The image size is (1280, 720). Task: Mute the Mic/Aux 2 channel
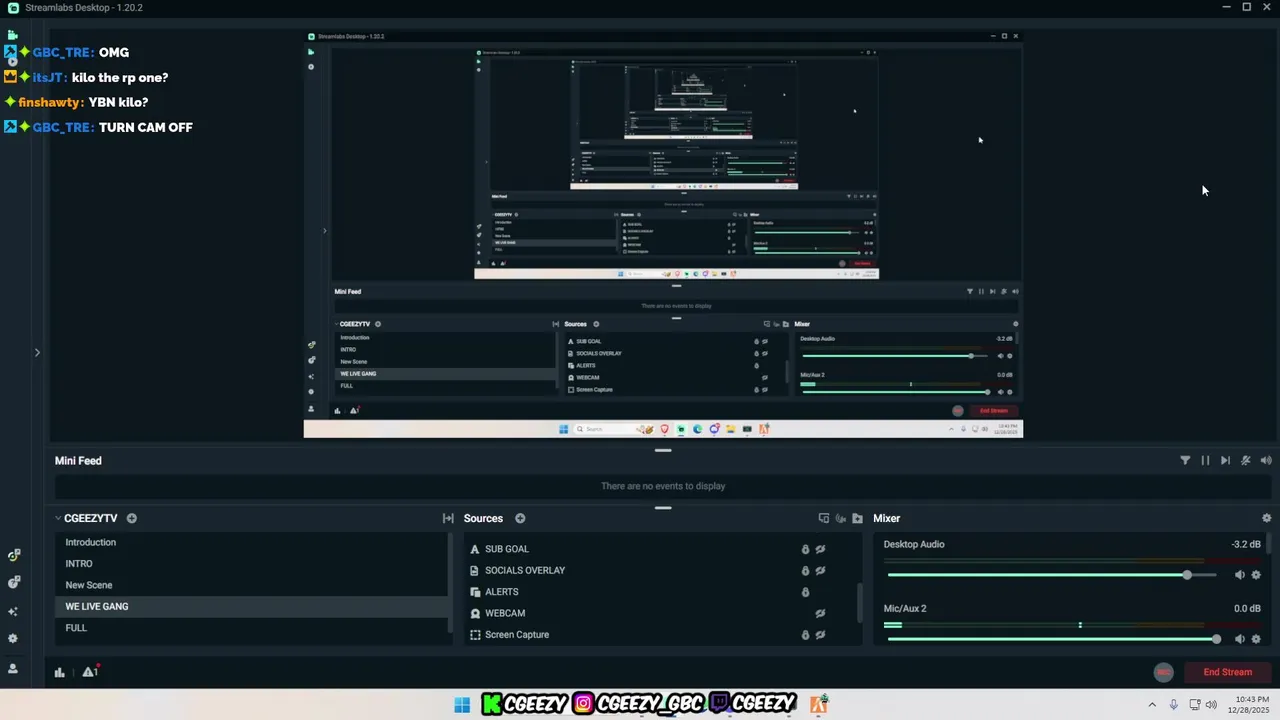pos(1240,639)
